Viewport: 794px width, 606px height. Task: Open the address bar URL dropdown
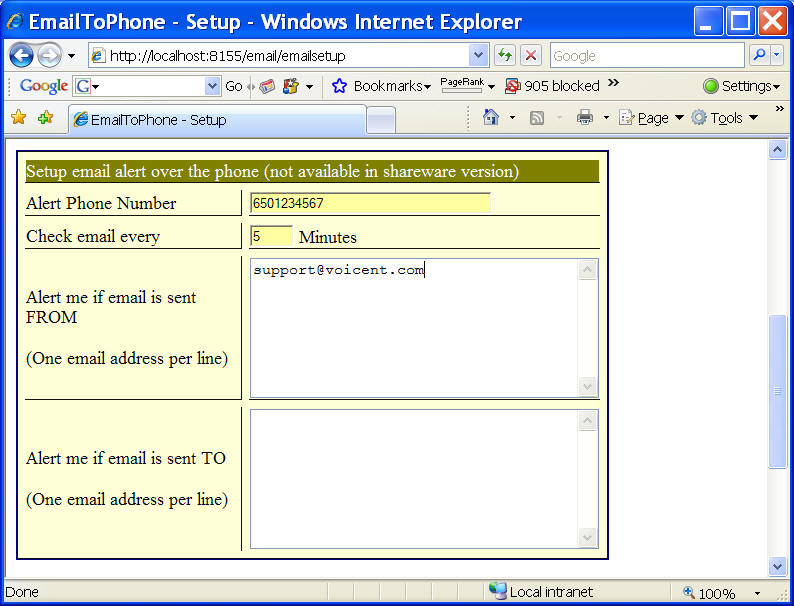tap(478, 56)
